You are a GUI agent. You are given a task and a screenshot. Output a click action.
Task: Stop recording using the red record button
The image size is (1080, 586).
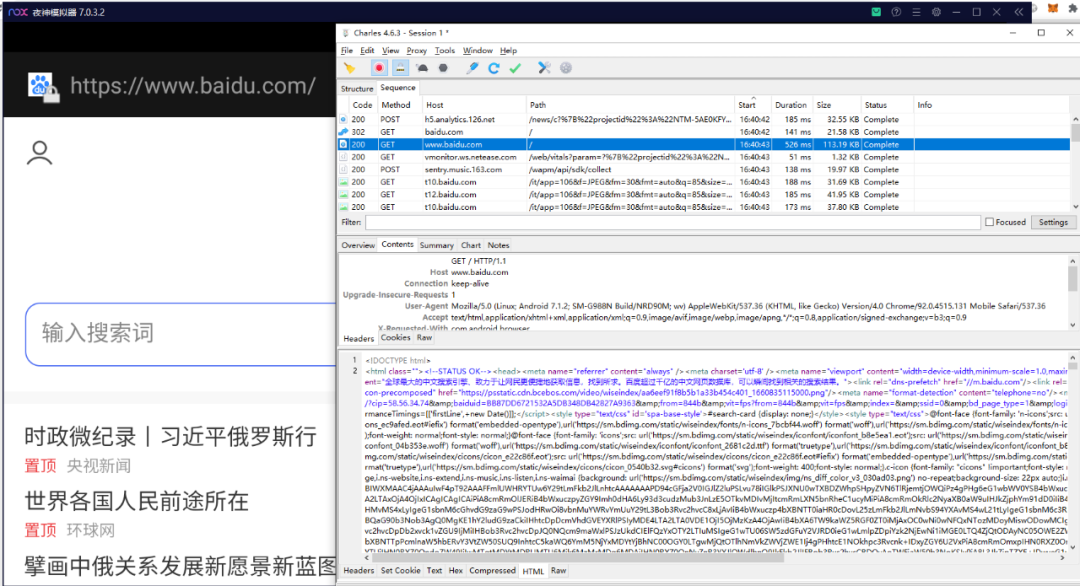(379, 68)
